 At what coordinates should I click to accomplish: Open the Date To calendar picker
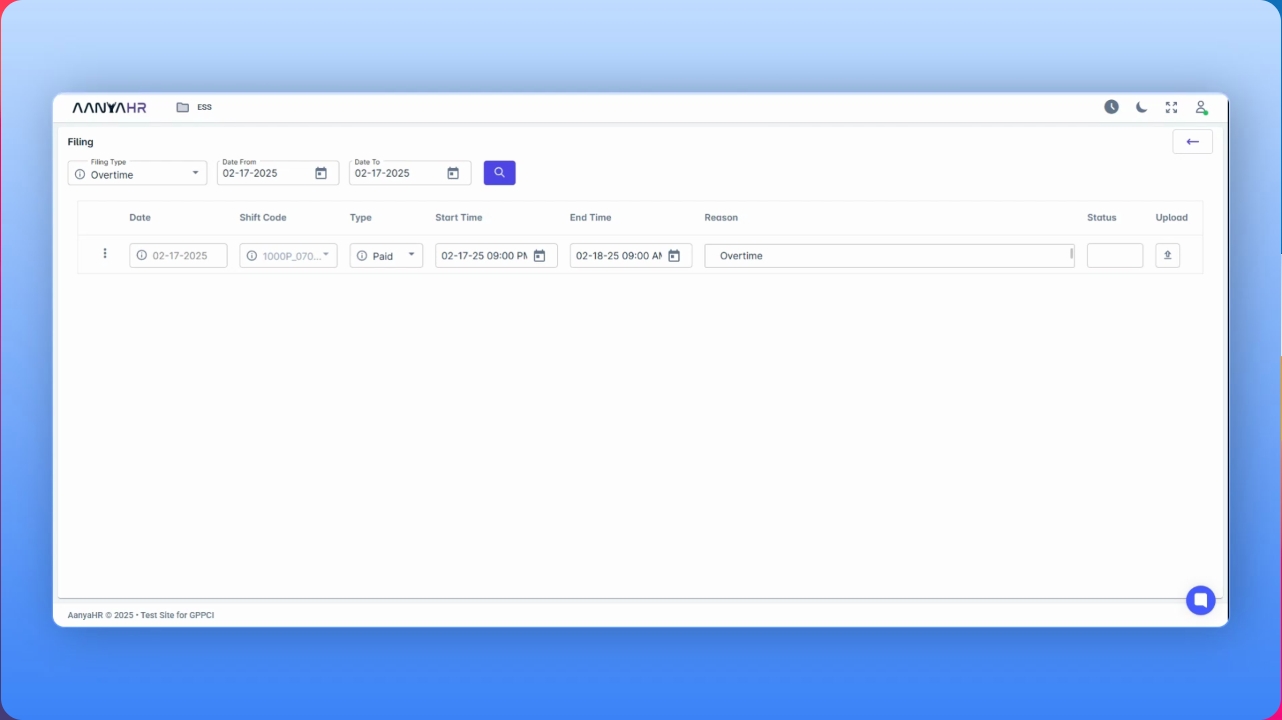[x=453, y=173]
